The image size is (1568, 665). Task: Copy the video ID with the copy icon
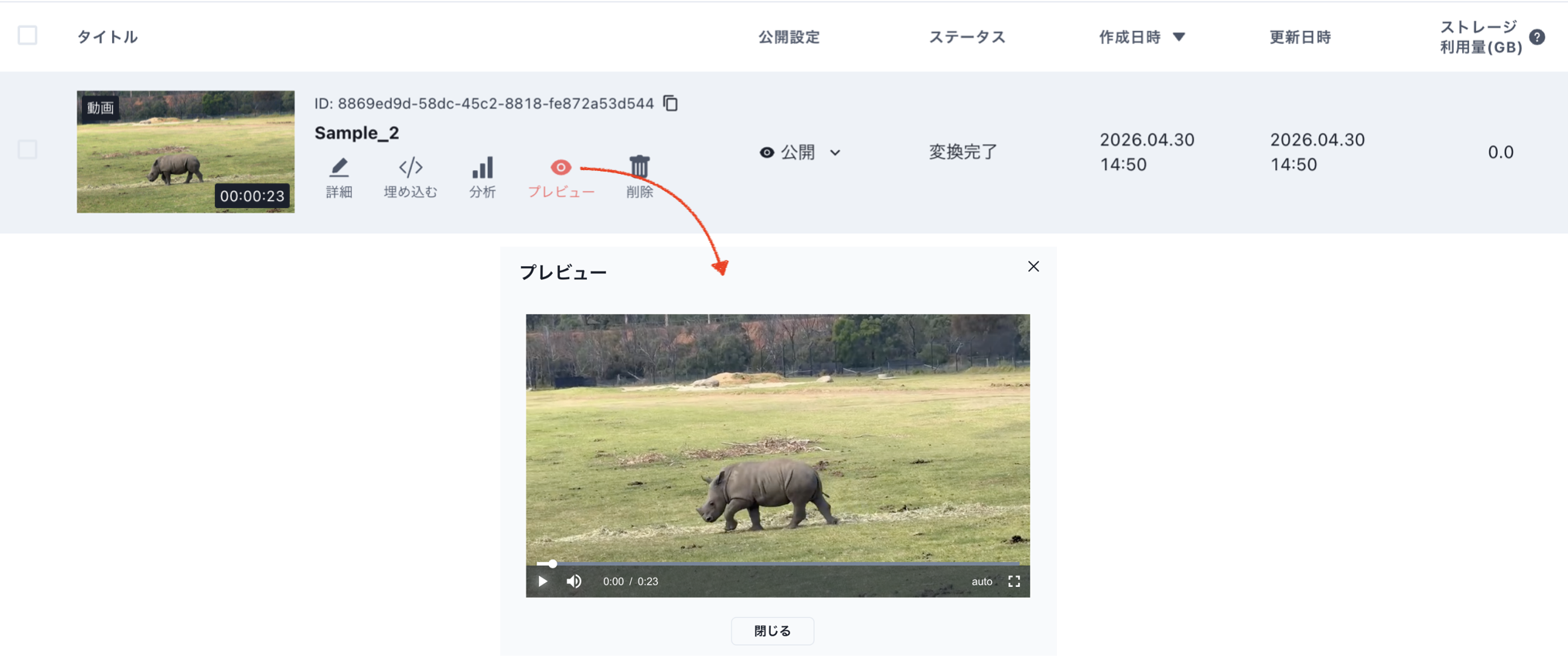671,103
